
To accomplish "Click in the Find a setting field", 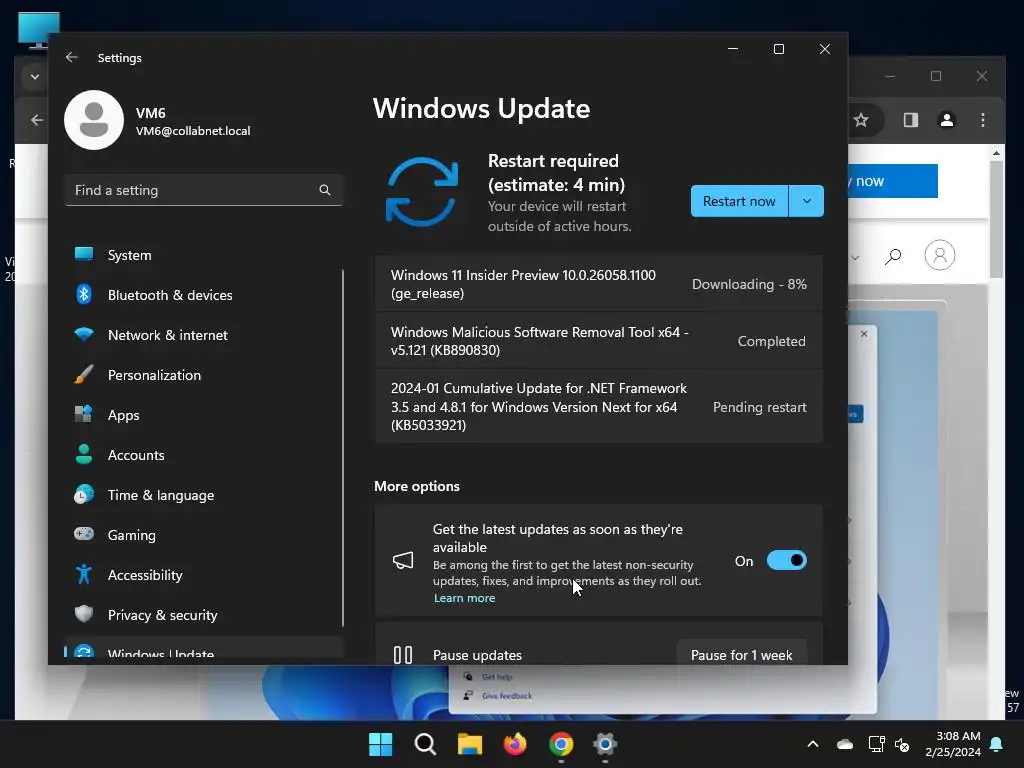I will 204,190.
